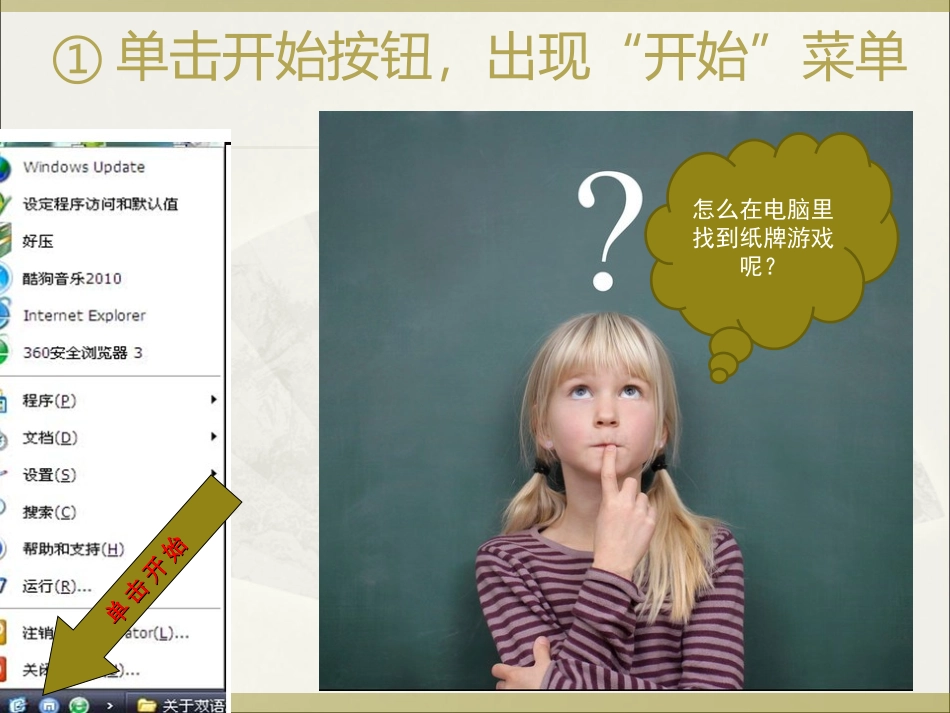Choose the 注销 log-off entry
The image size is (950, 713).
(x=112, y=633)
